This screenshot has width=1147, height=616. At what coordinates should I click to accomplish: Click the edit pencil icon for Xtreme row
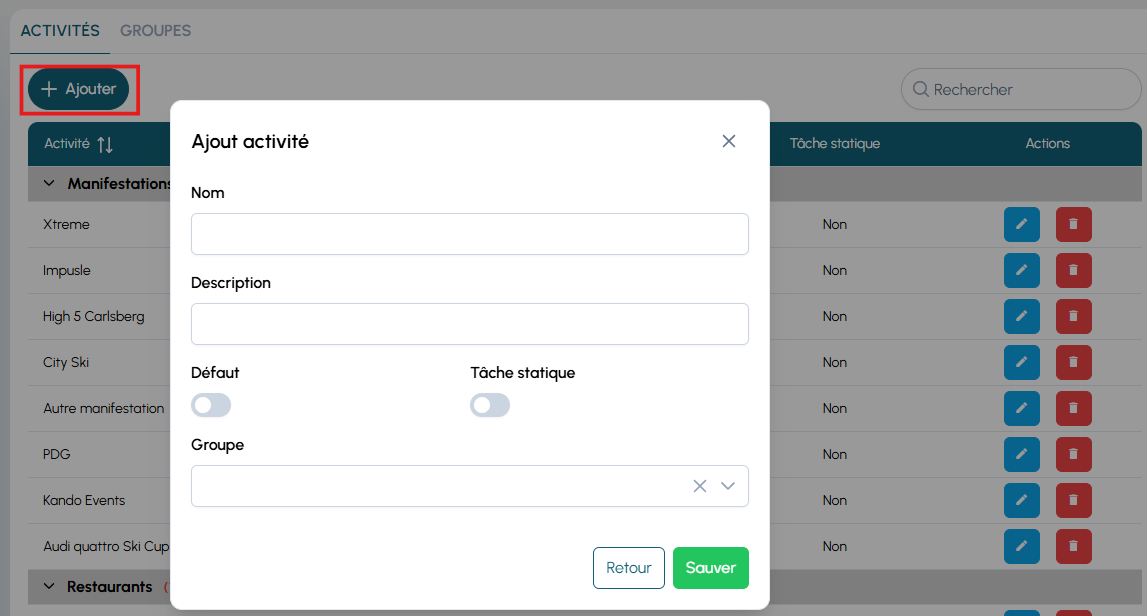click(x=1021, y=225)
